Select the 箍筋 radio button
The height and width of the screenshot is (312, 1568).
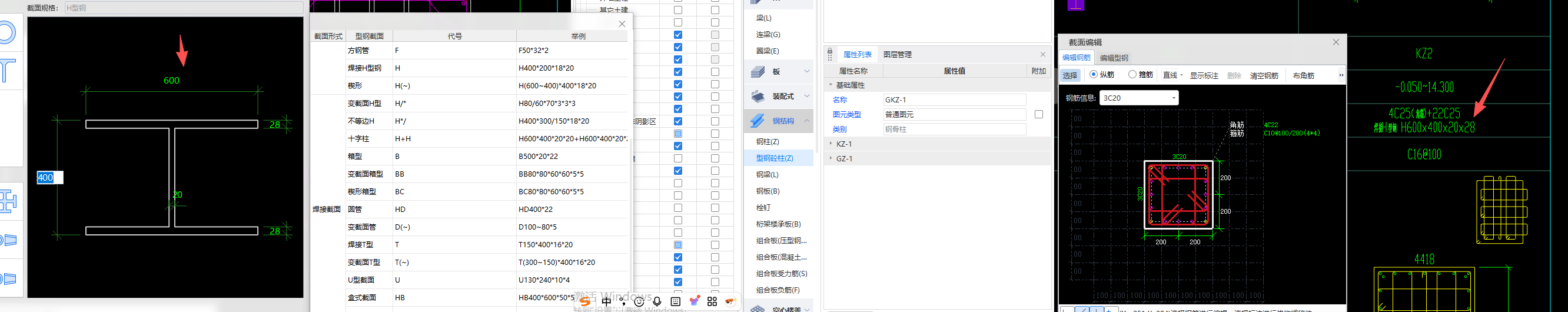(1132, 74)
